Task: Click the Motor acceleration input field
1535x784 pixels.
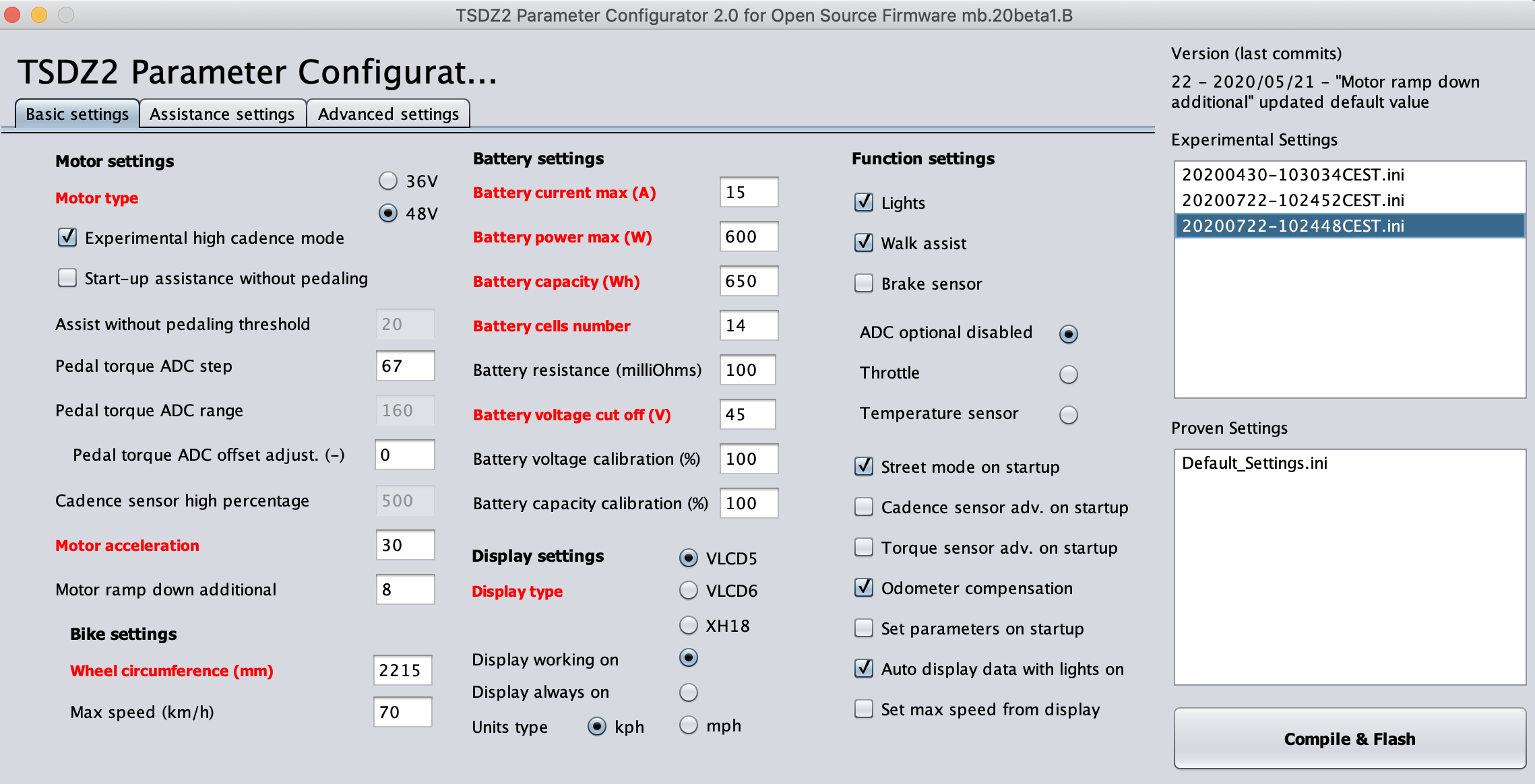Action: coord(405,545)
